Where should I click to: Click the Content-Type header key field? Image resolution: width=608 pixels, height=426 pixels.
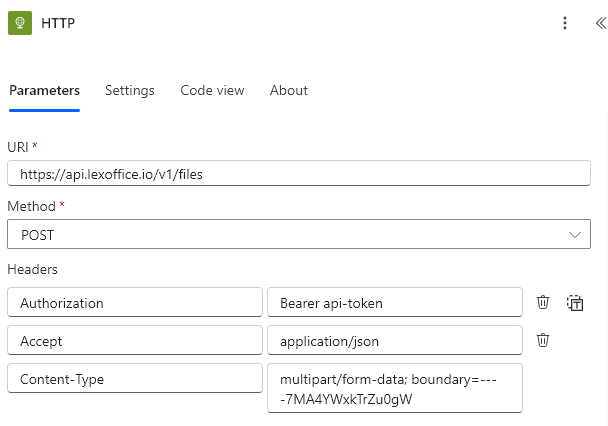[x=134, y=379]
